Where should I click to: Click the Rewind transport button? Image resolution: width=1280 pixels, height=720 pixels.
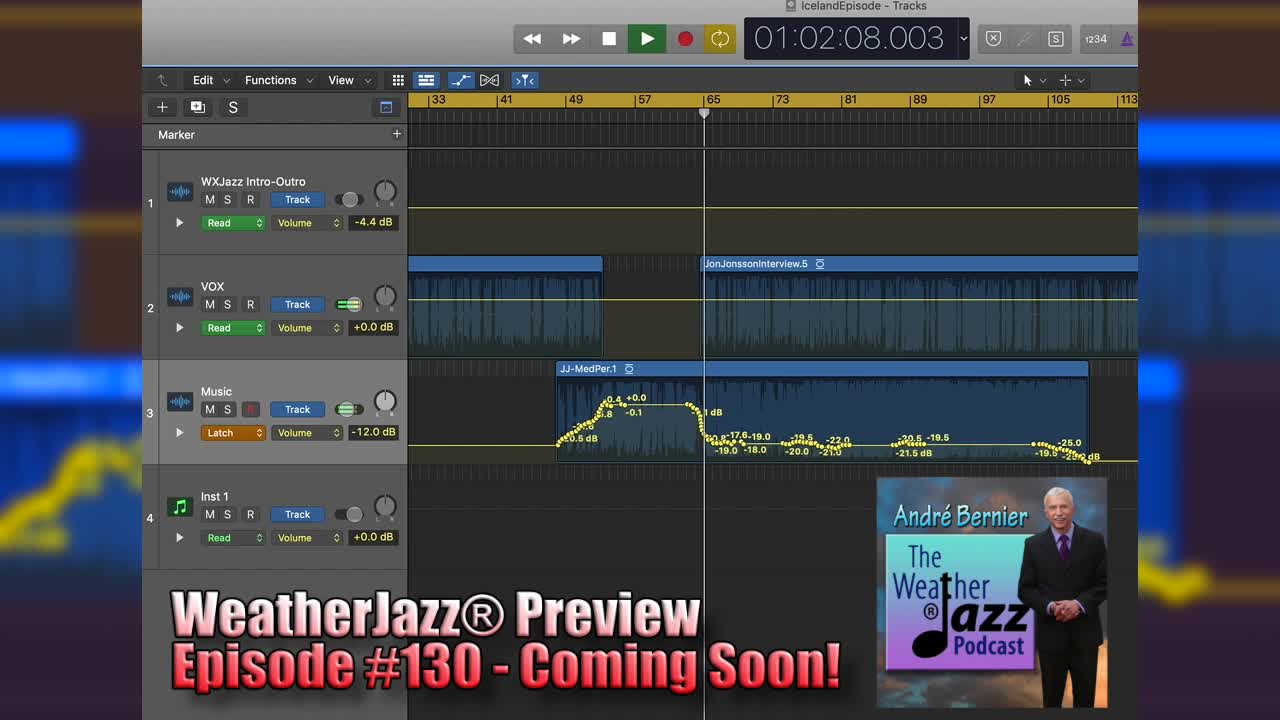(532, 39)
